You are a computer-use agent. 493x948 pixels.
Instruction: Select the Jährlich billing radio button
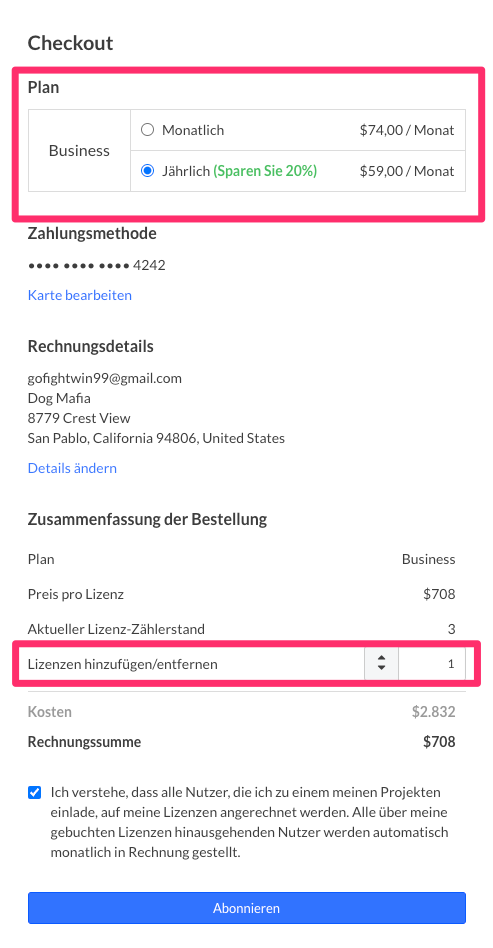coord(147,171)
